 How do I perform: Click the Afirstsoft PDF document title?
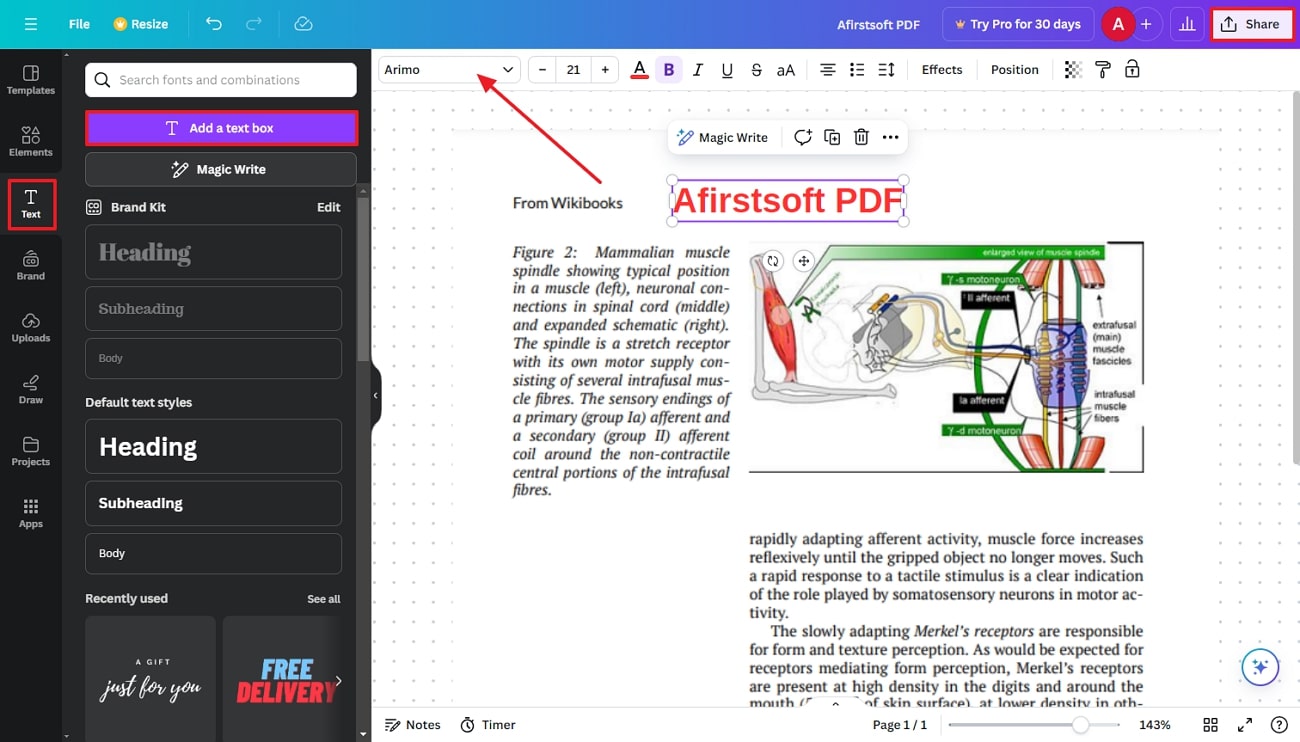[878, 24]
